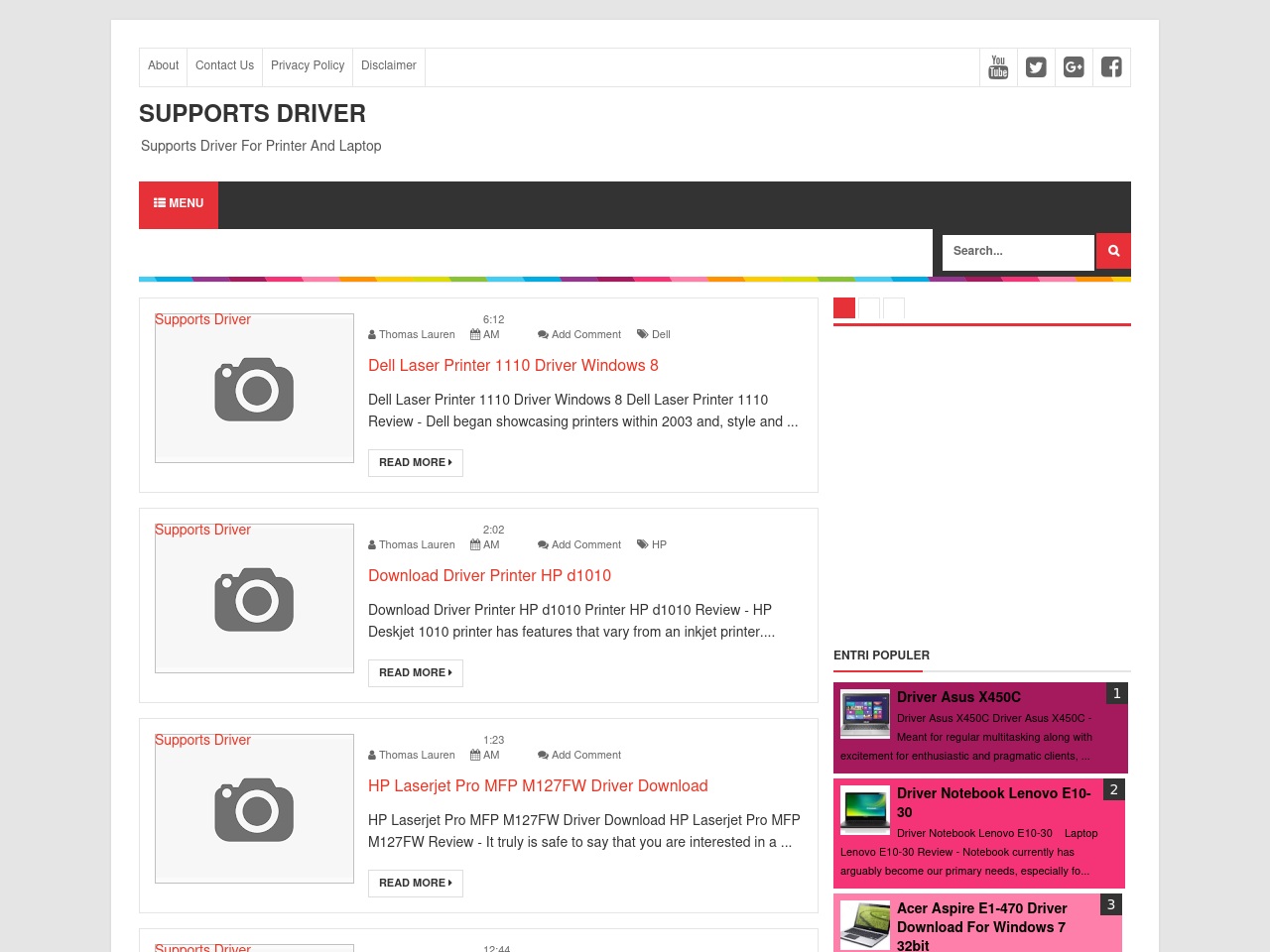Open the Disclaimer page

(x=389, y=65)
